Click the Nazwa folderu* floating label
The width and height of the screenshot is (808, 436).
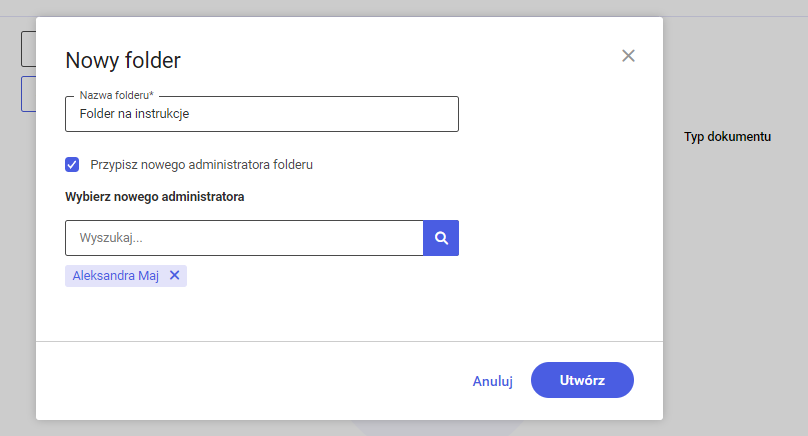(116, 95)
